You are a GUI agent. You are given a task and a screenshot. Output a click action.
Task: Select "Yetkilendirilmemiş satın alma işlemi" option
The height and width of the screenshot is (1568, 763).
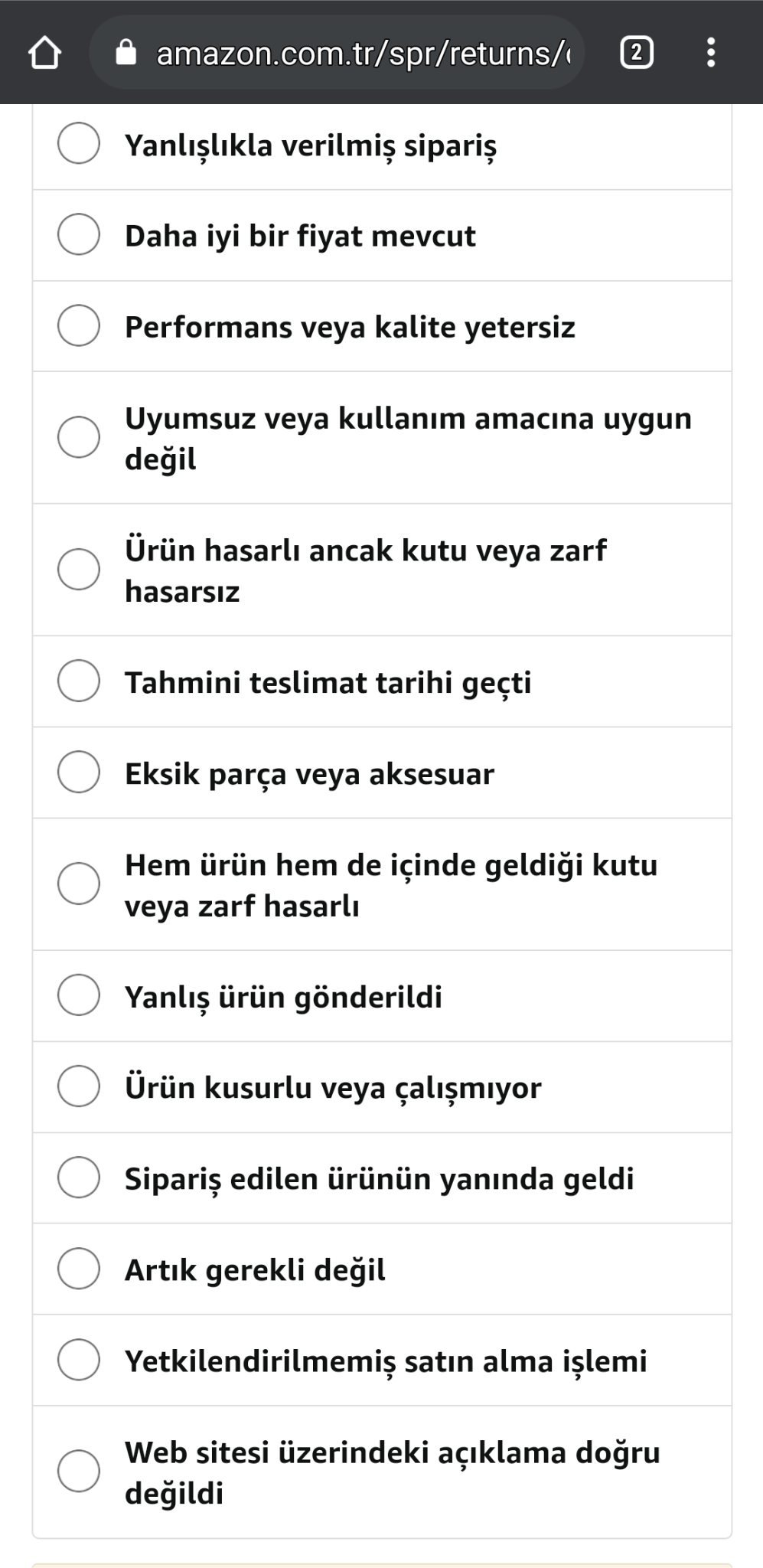79,1360
